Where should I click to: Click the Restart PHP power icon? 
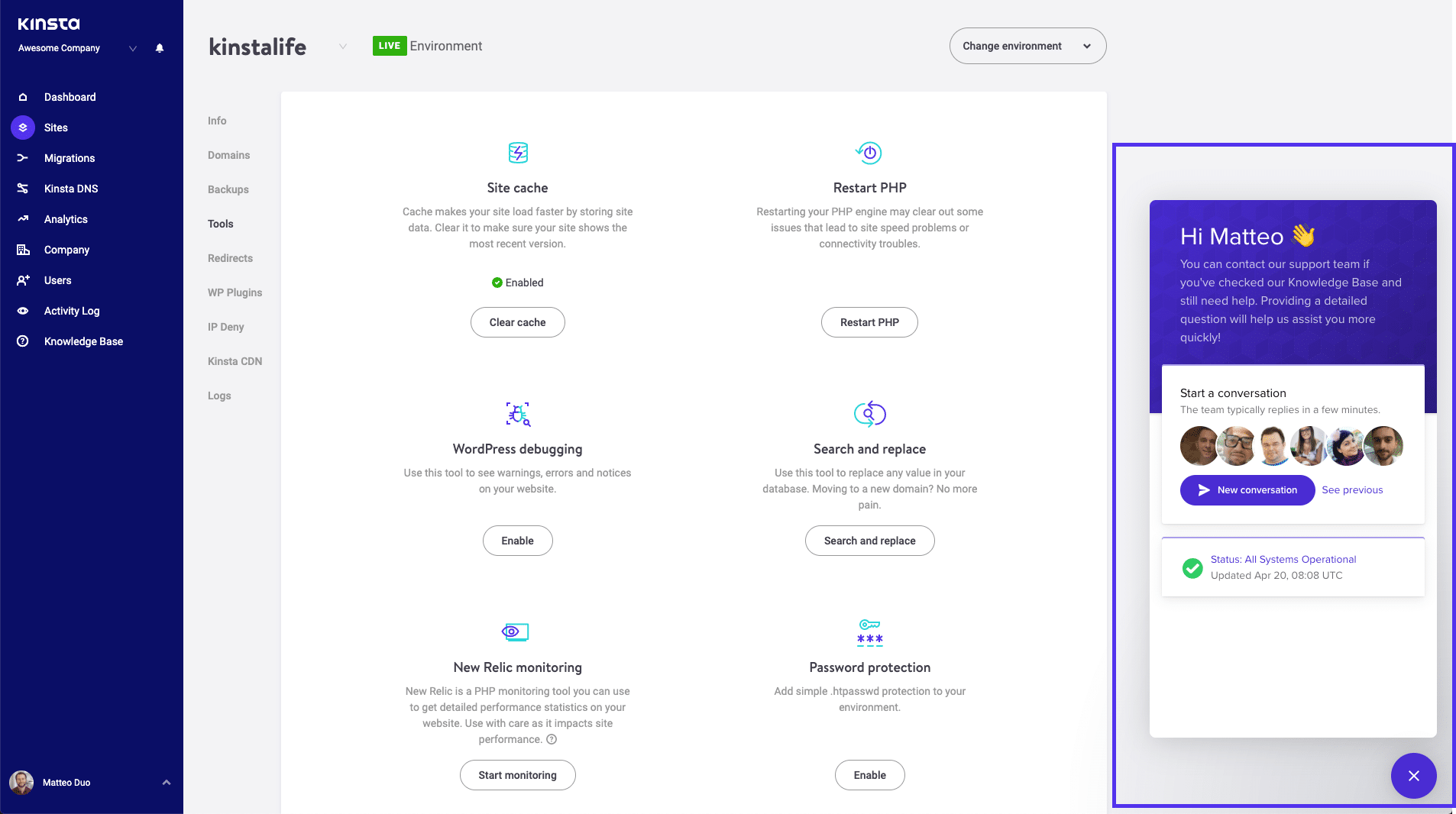(x=869, y=153)
